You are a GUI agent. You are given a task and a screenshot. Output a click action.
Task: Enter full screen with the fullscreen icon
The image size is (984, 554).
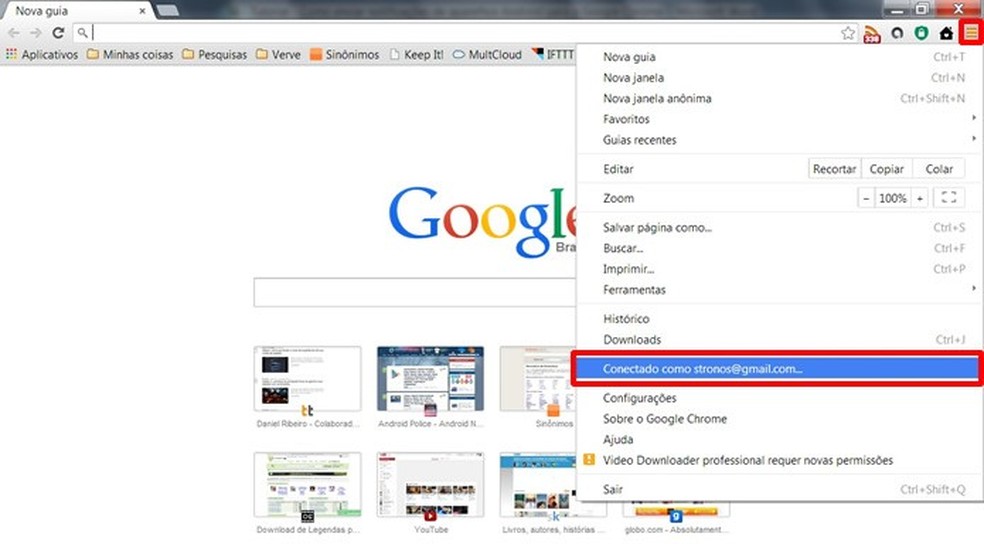(949, 198)
